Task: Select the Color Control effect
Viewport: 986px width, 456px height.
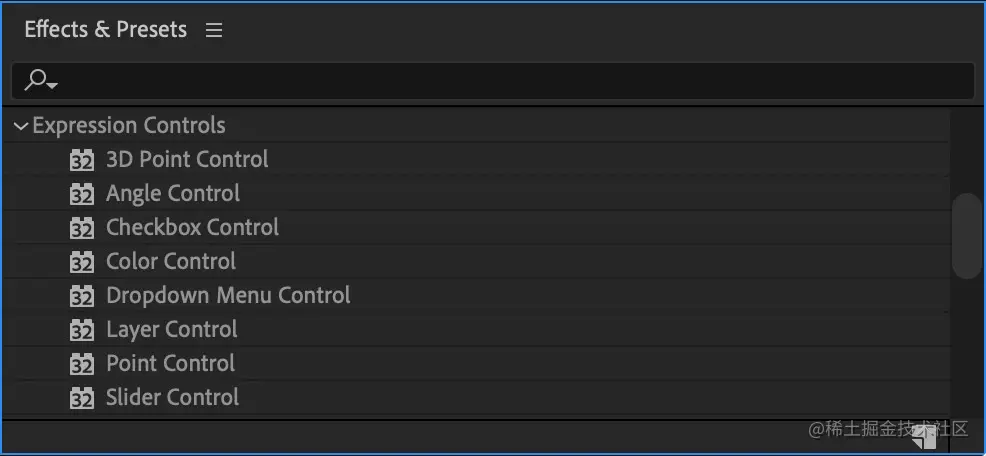Action: (x=171, y=262)
